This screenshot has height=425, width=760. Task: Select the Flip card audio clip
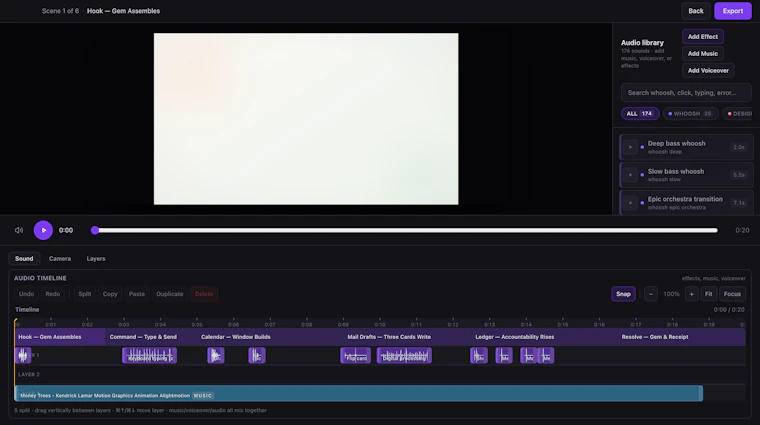point(355,356)
